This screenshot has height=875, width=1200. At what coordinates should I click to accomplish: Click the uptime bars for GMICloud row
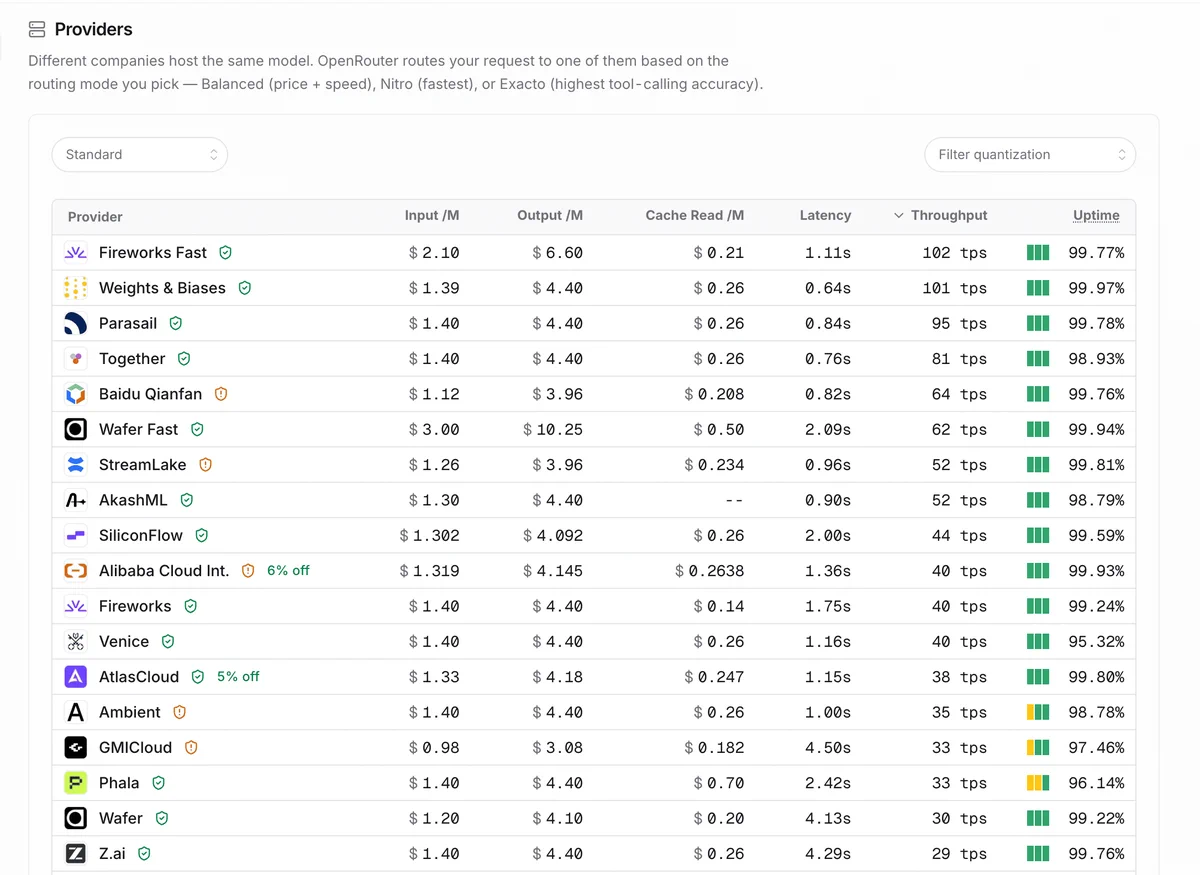pos(1038,748)
